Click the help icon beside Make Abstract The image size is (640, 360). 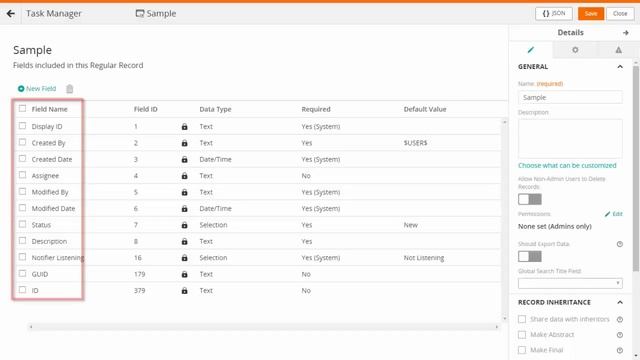point(620,335)
